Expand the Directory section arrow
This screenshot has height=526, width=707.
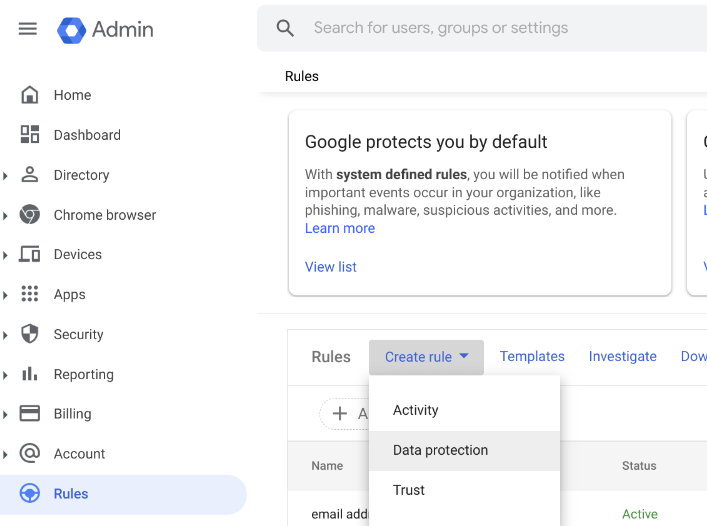click(x=5, y=175)
